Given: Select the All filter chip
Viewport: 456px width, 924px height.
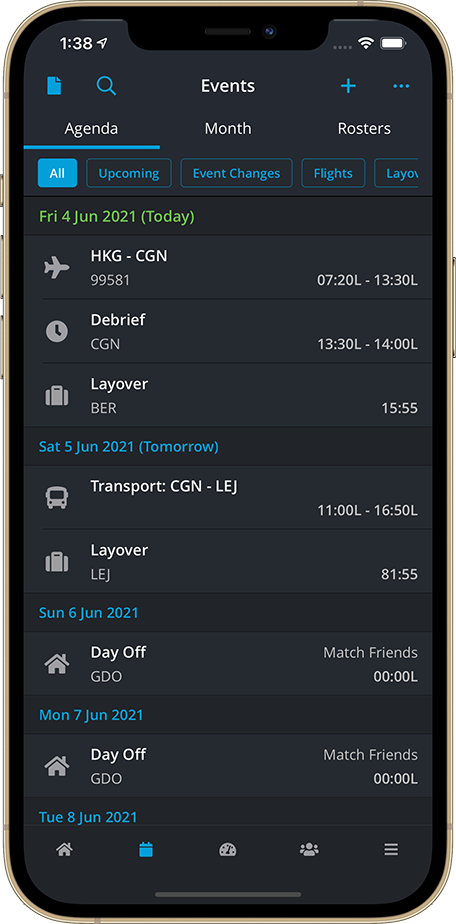Looking at the screenshot, I should [x=57, y=173].
